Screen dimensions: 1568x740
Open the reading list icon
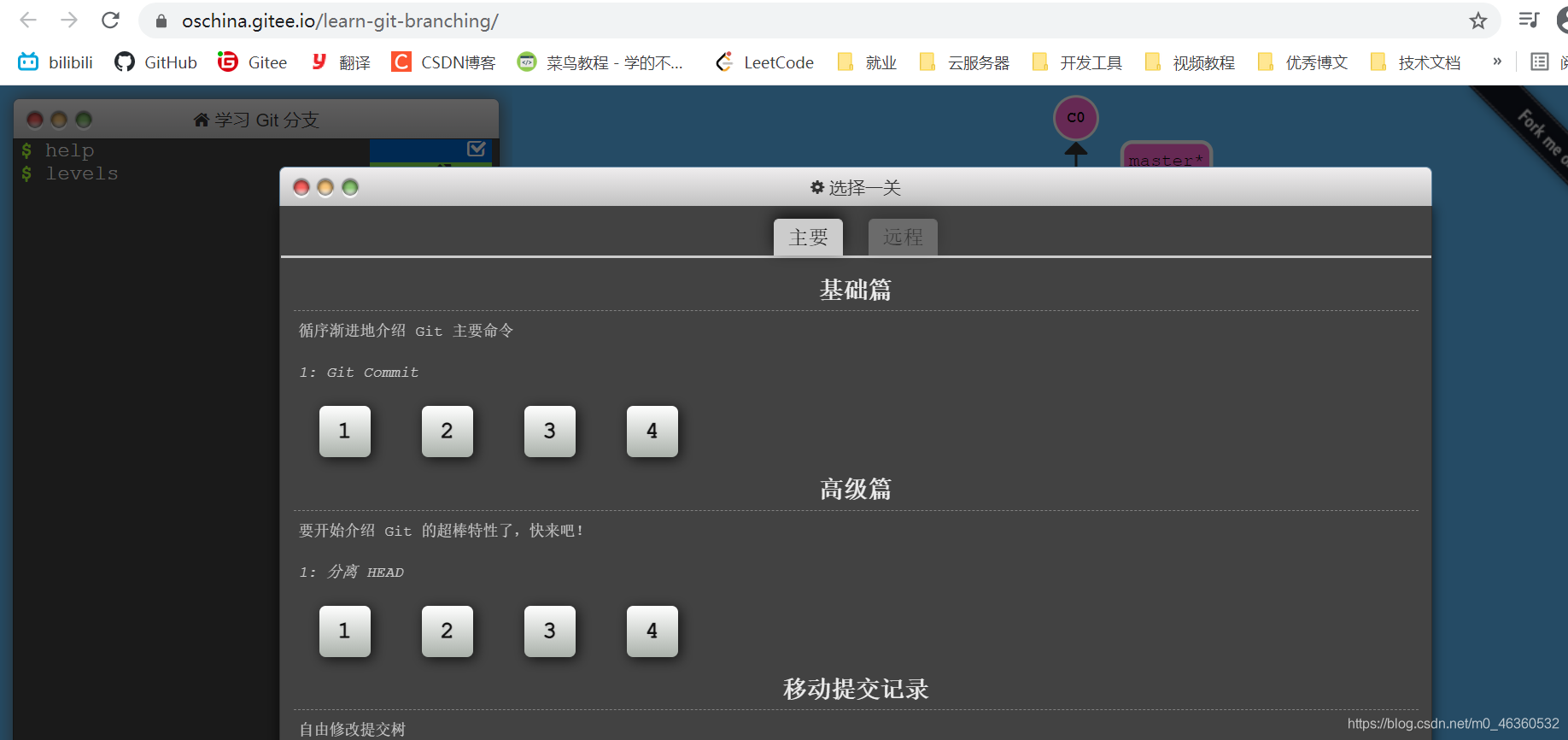click(1540, 62)
